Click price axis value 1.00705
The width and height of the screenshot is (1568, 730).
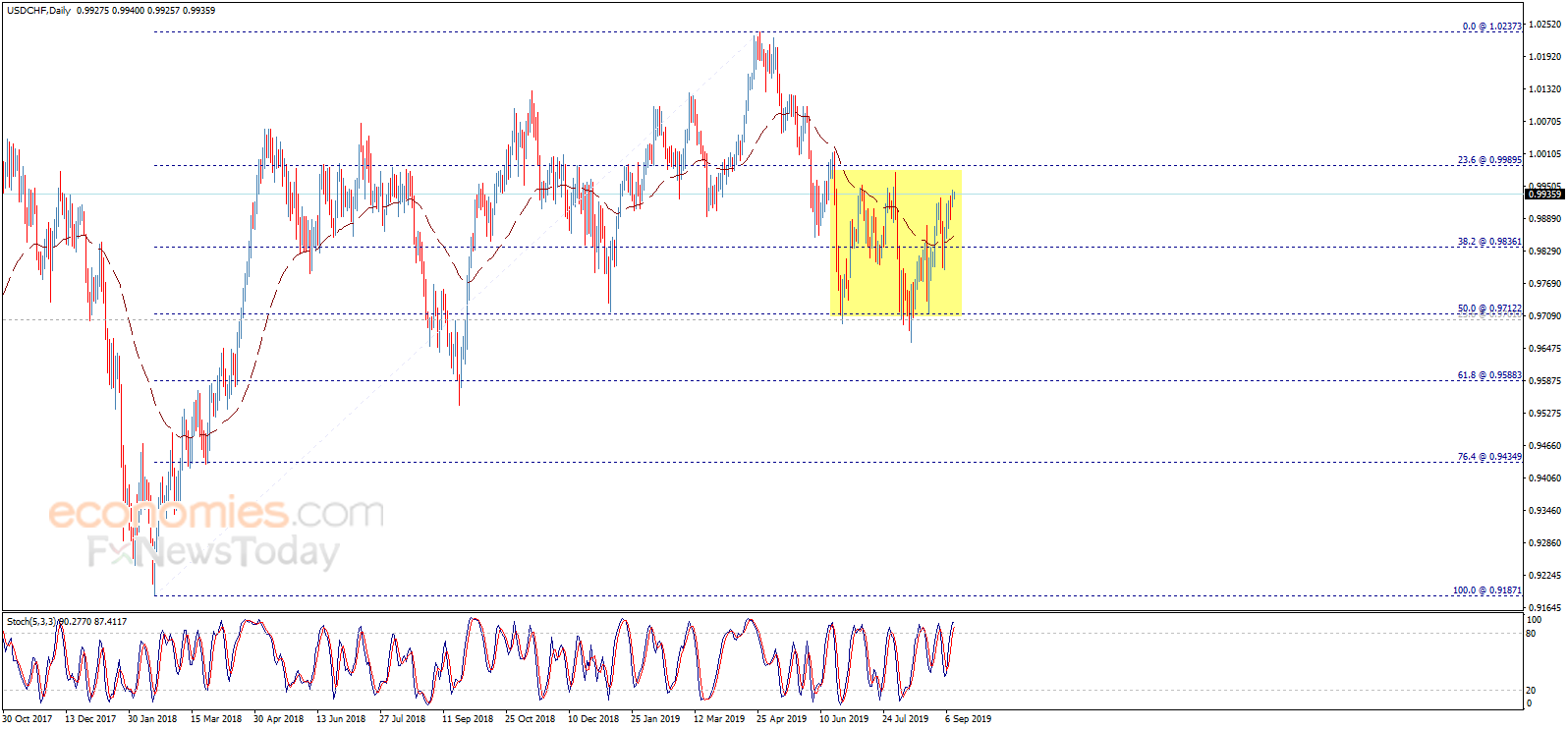[x=1544, y=122]
